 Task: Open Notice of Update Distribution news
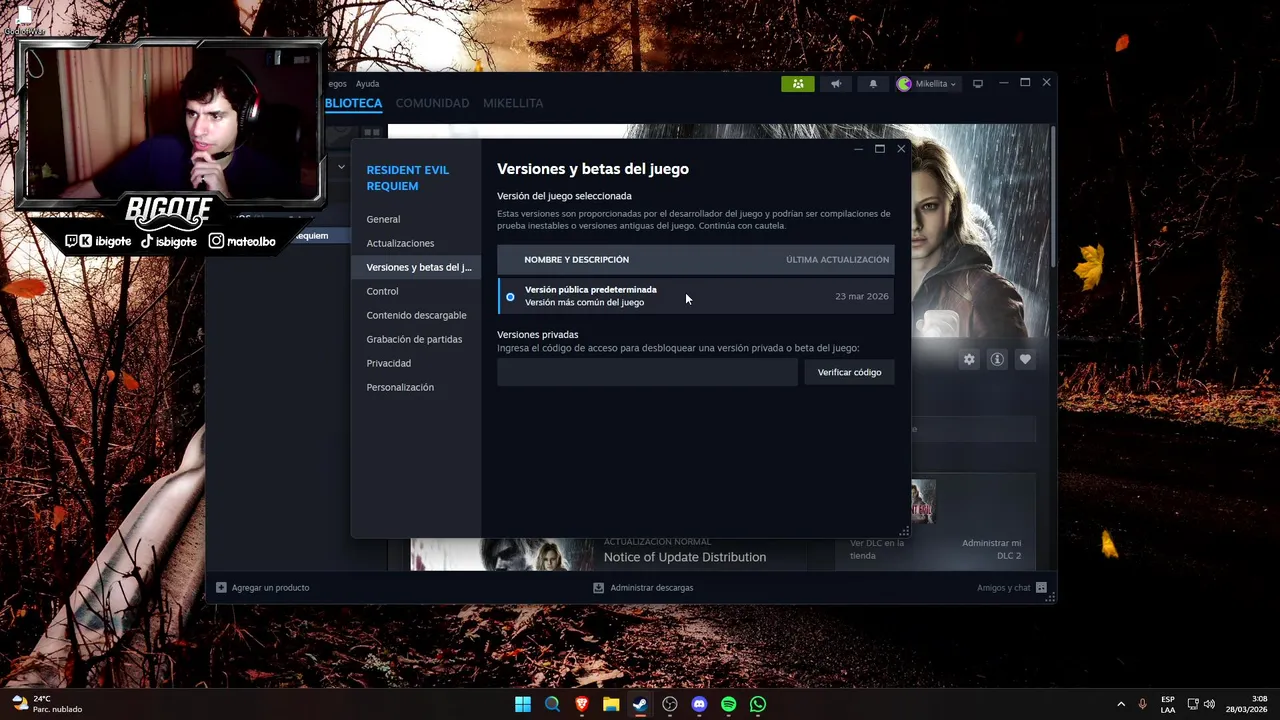(685, 557)
